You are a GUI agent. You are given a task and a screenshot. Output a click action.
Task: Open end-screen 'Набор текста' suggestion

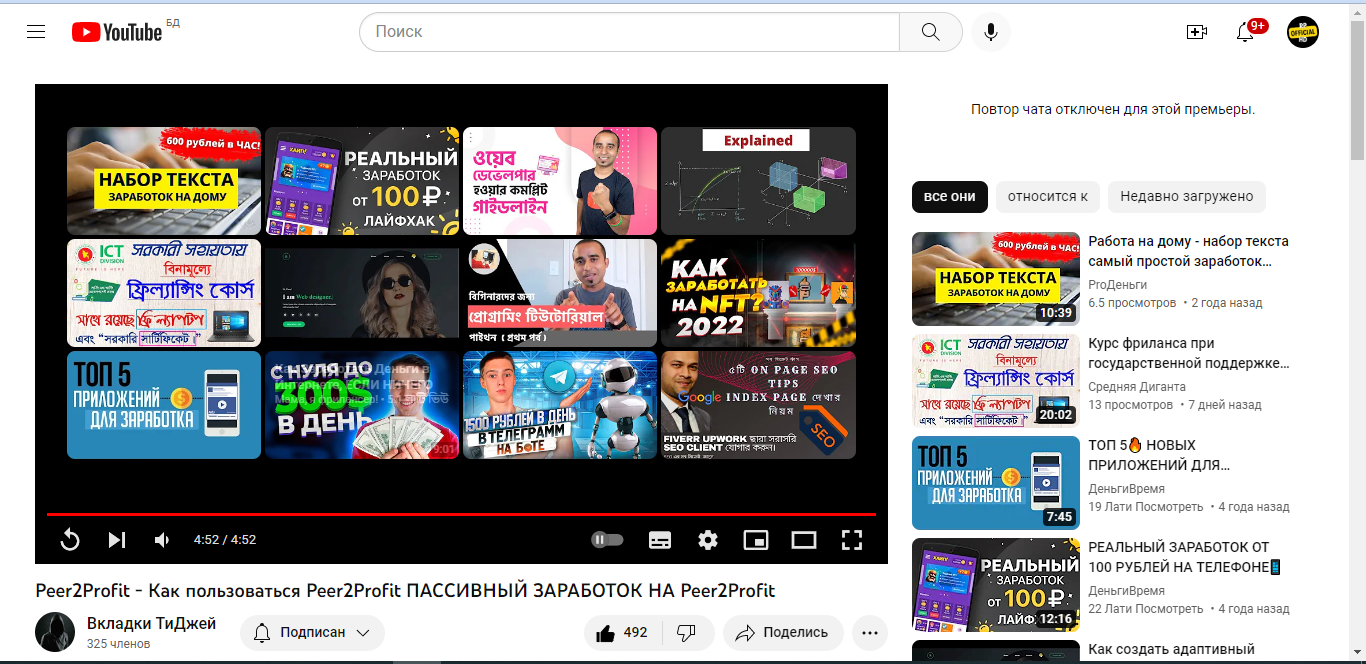tap(164, 181)
